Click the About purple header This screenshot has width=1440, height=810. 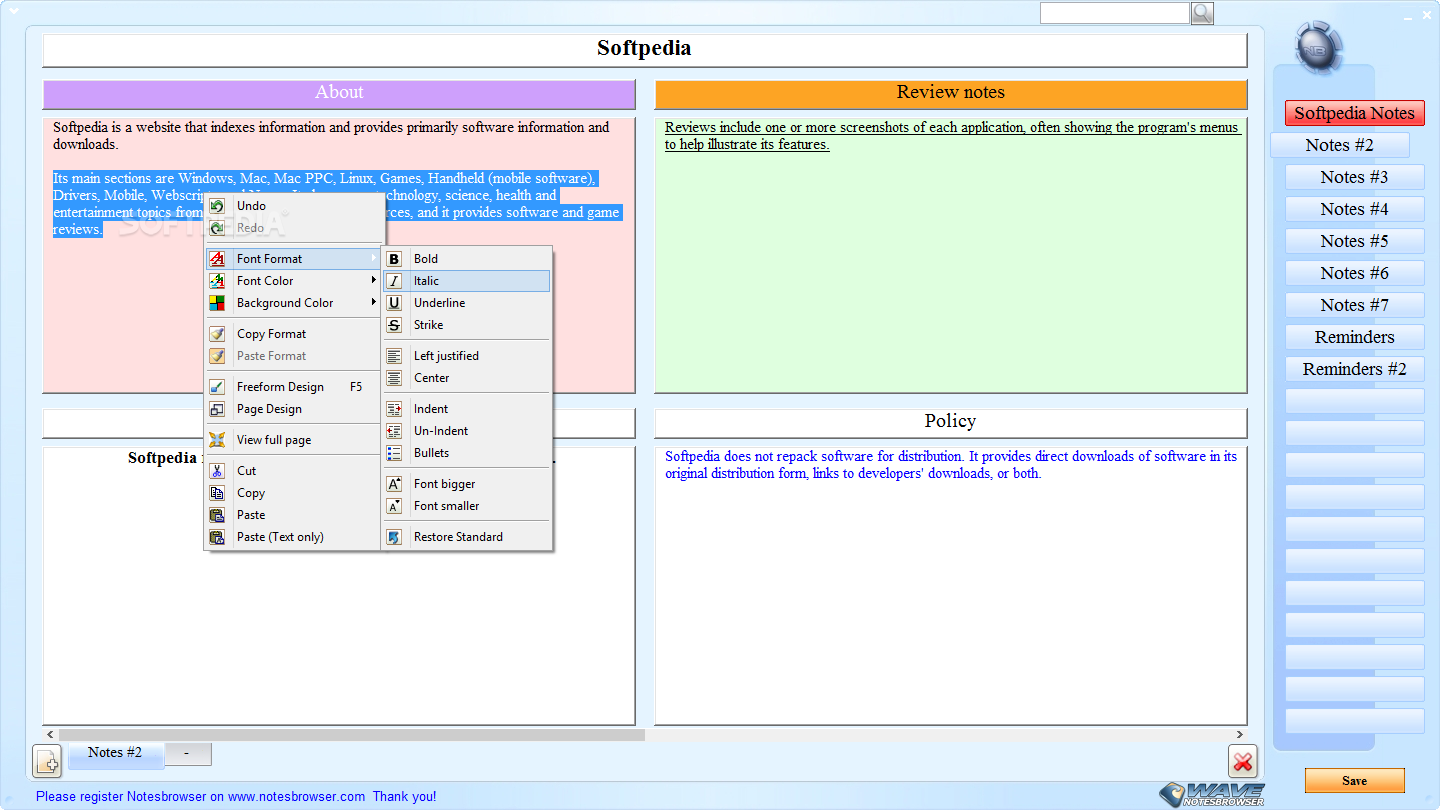(x=339, y=93)
